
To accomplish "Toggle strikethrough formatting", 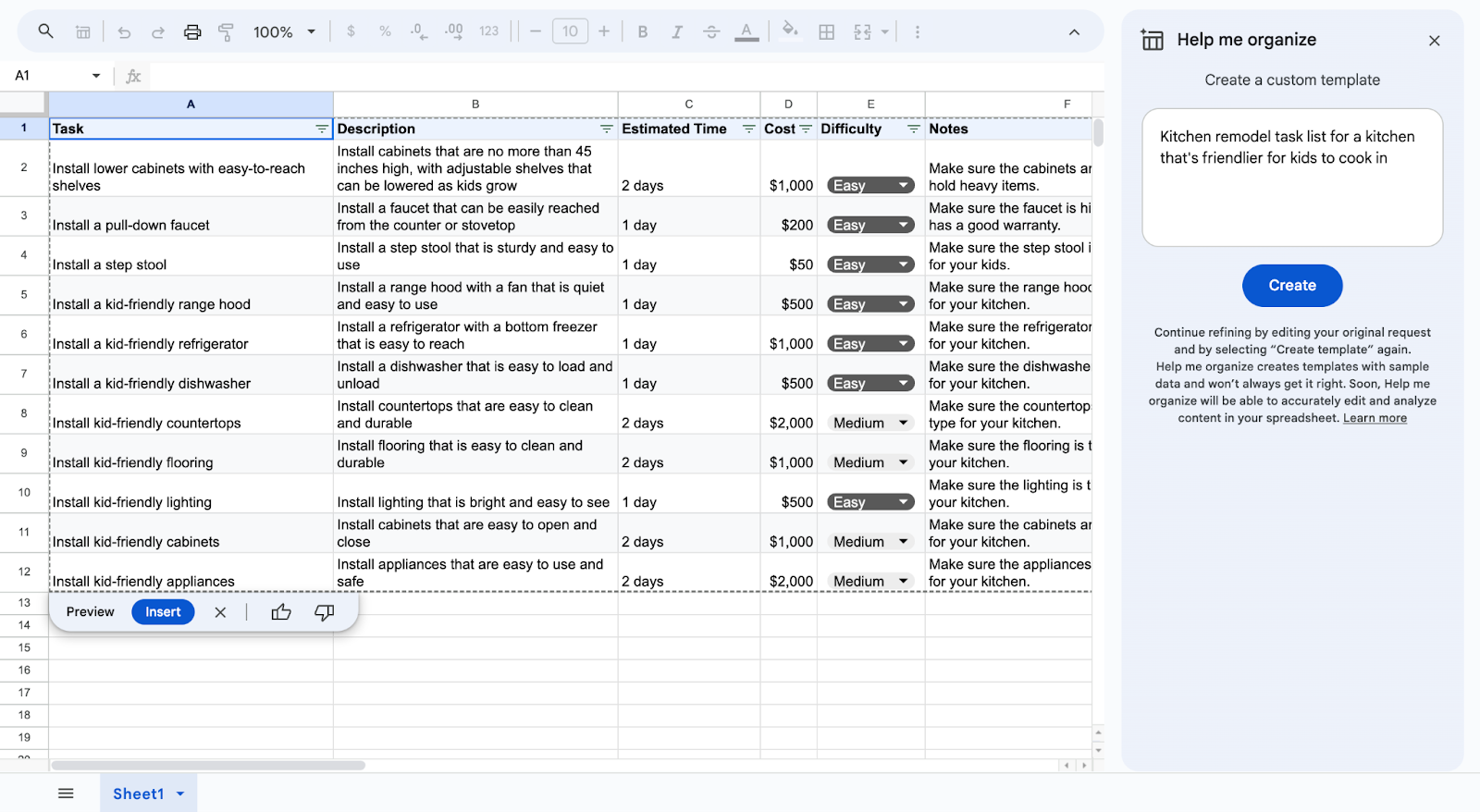I will tap(711, 31).
